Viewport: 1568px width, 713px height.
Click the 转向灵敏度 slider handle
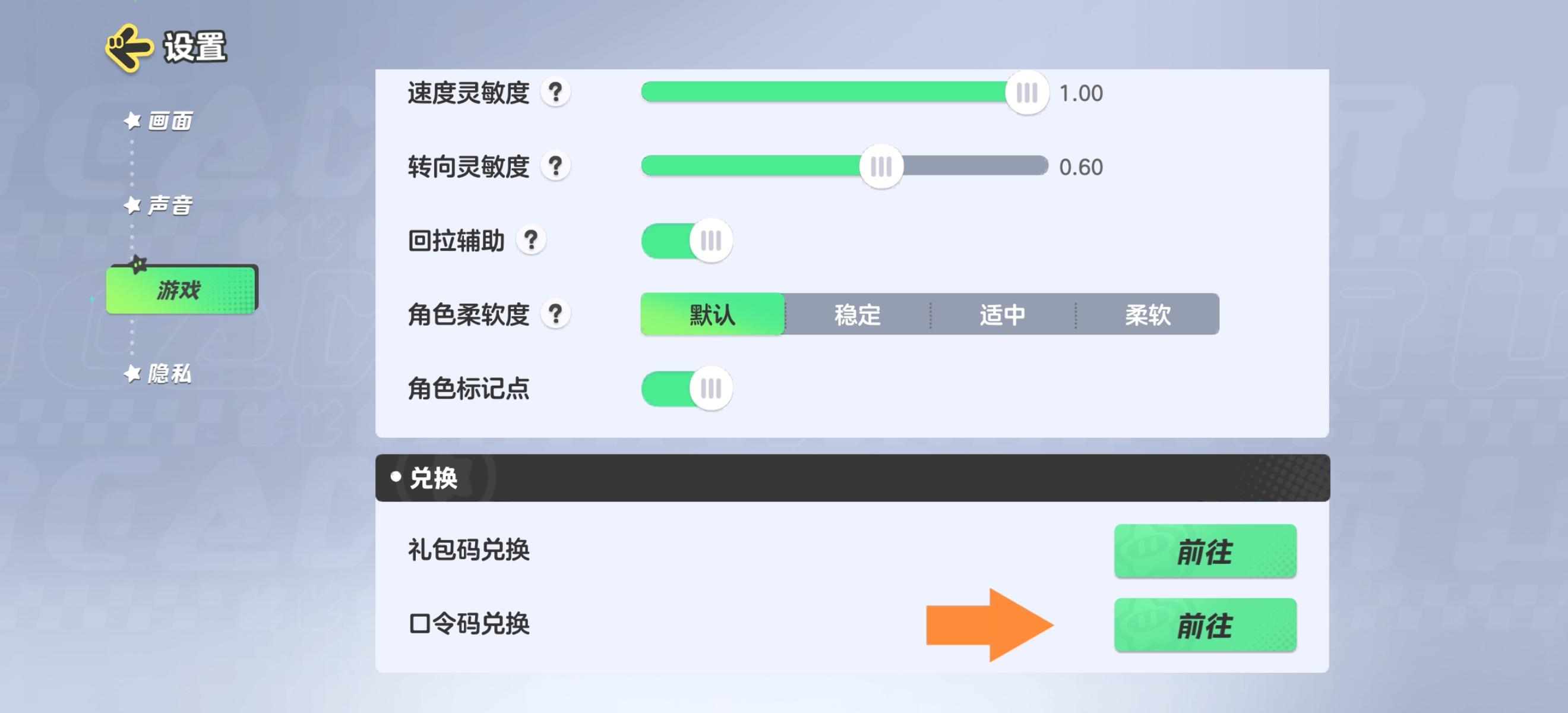(x=881, y=166)
